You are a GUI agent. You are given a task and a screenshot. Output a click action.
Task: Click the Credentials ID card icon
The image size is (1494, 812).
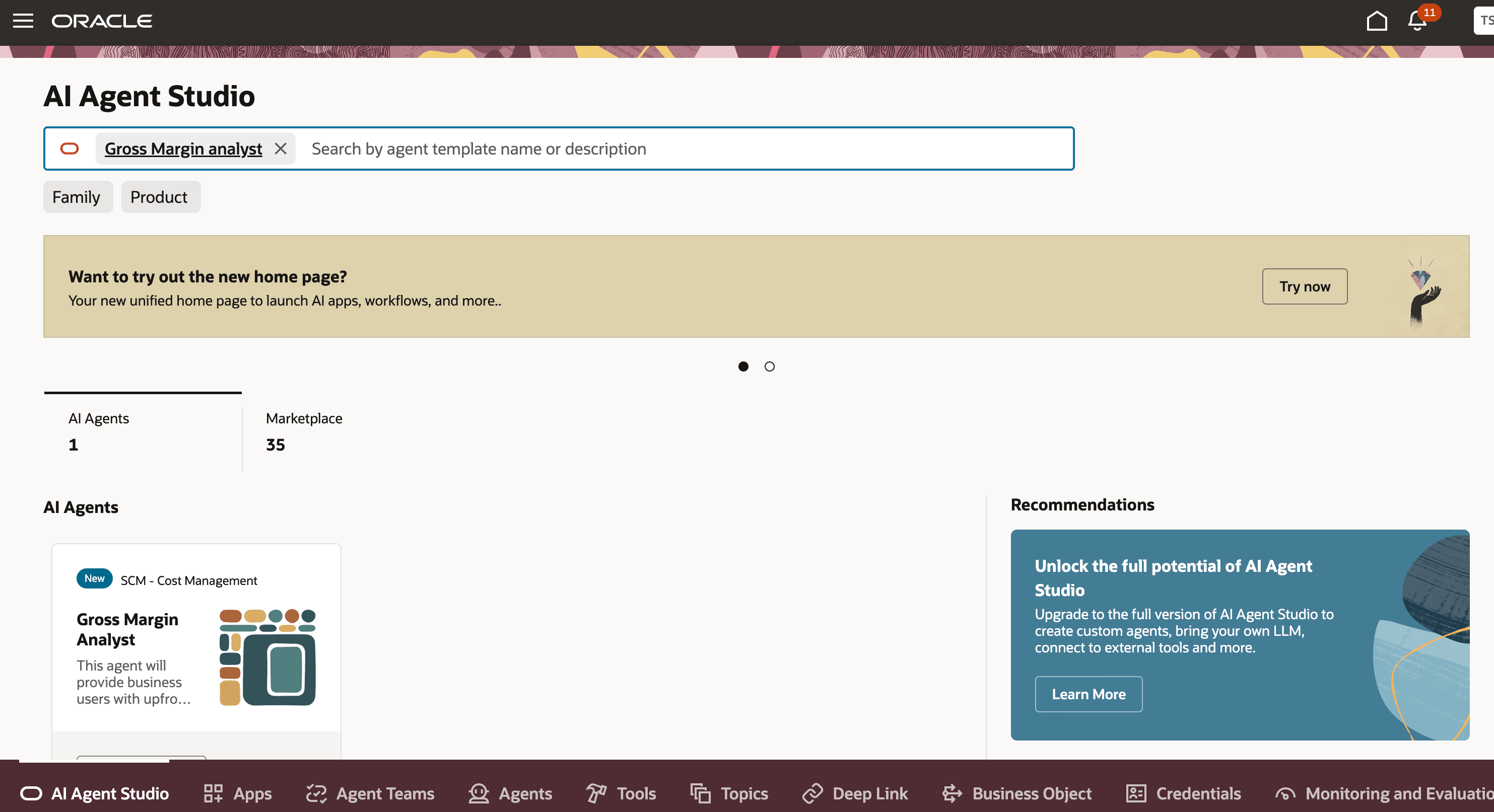[x=1136, y=793]
